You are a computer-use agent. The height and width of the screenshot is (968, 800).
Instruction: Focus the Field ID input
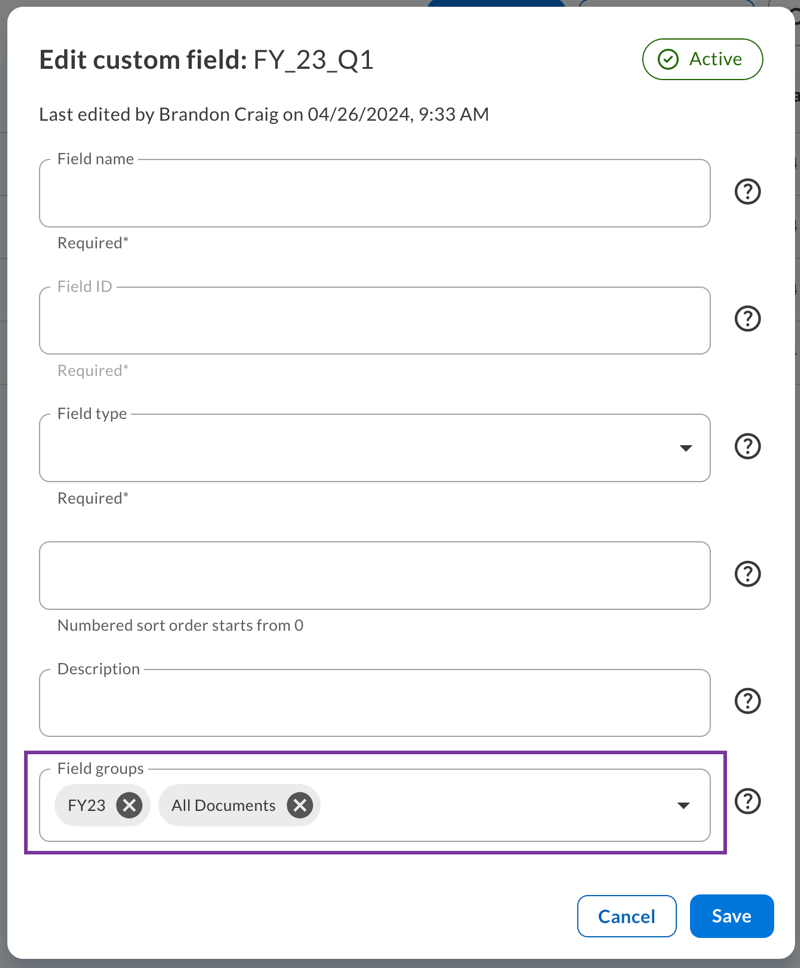[375, 320]
